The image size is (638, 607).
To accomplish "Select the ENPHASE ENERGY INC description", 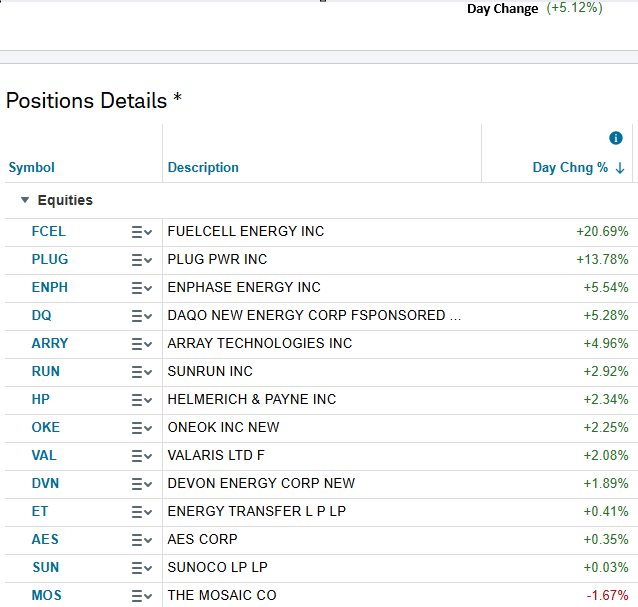I will coord(244,287).
